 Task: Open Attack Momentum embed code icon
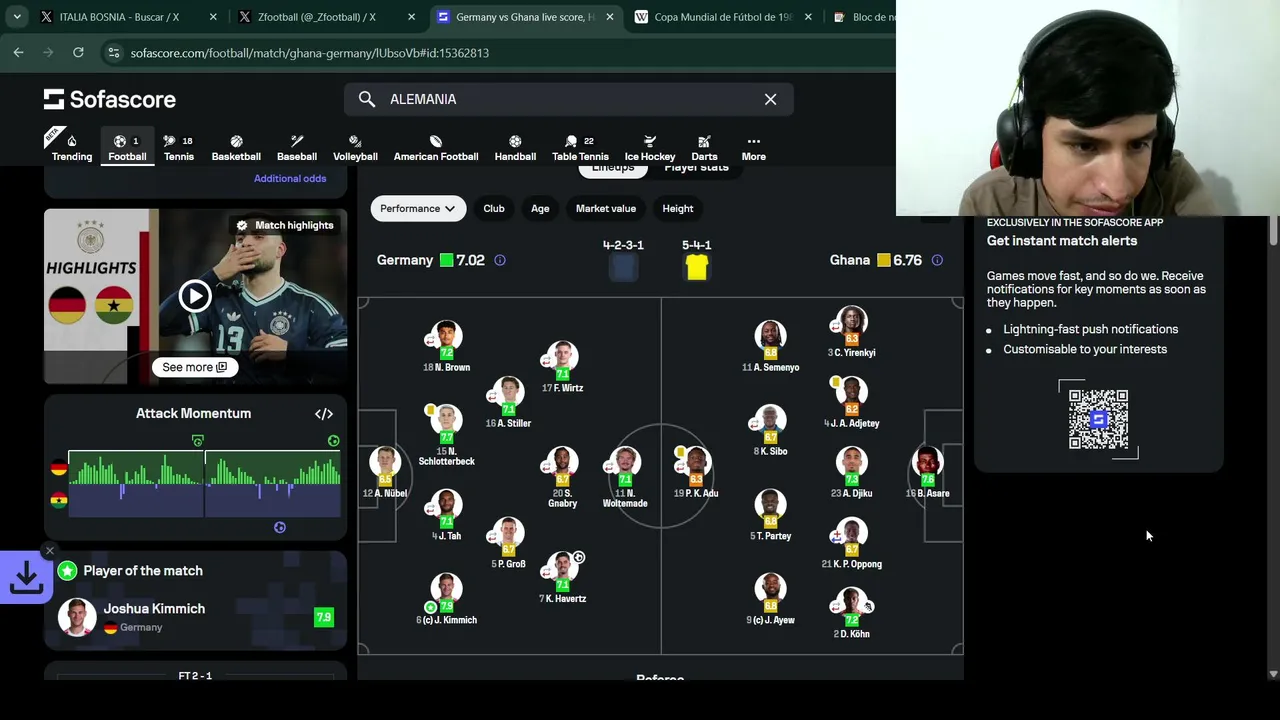(324, 413)
